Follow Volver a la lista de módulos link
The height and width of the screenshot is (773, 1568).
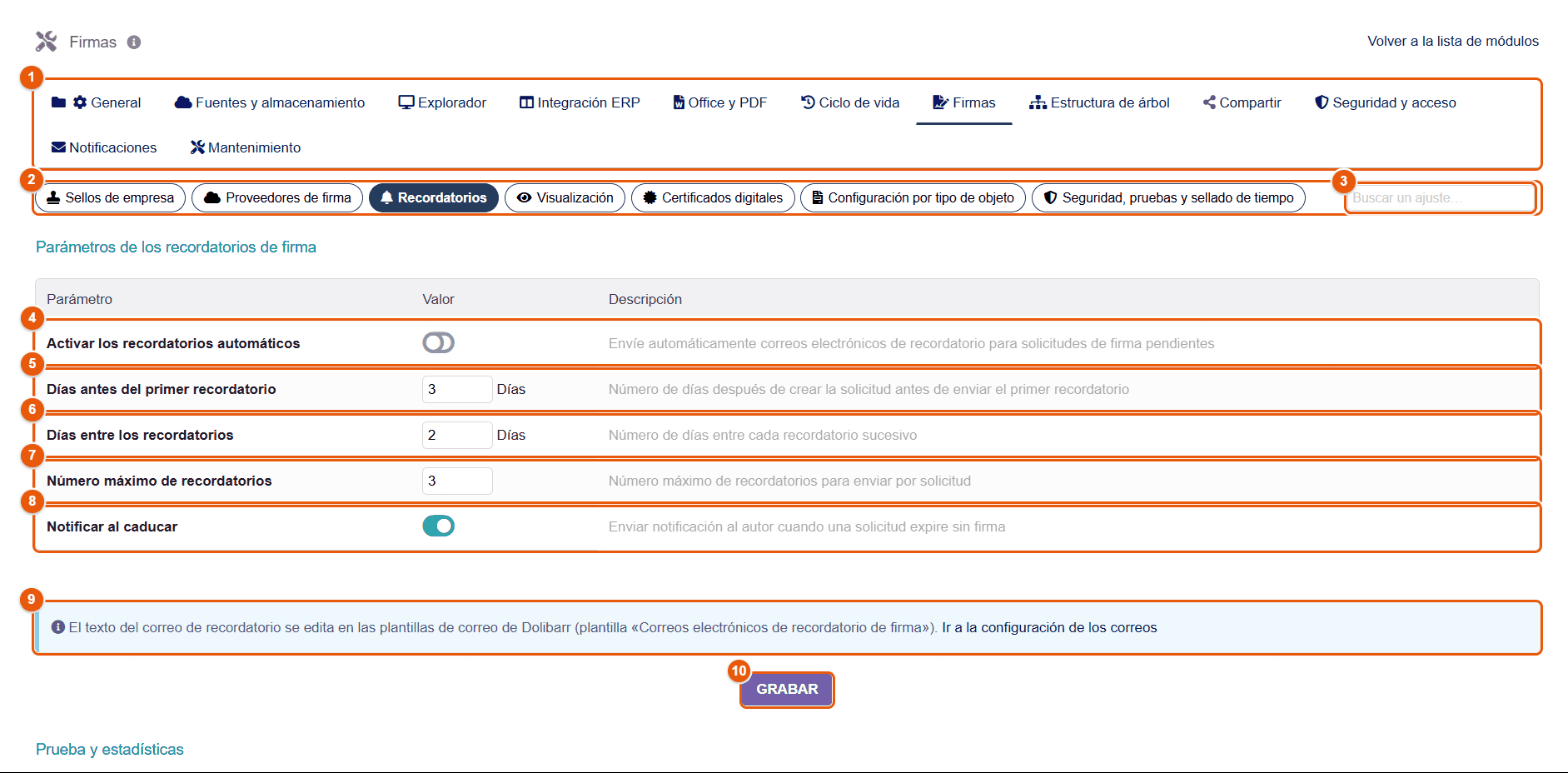[1453, 42]
